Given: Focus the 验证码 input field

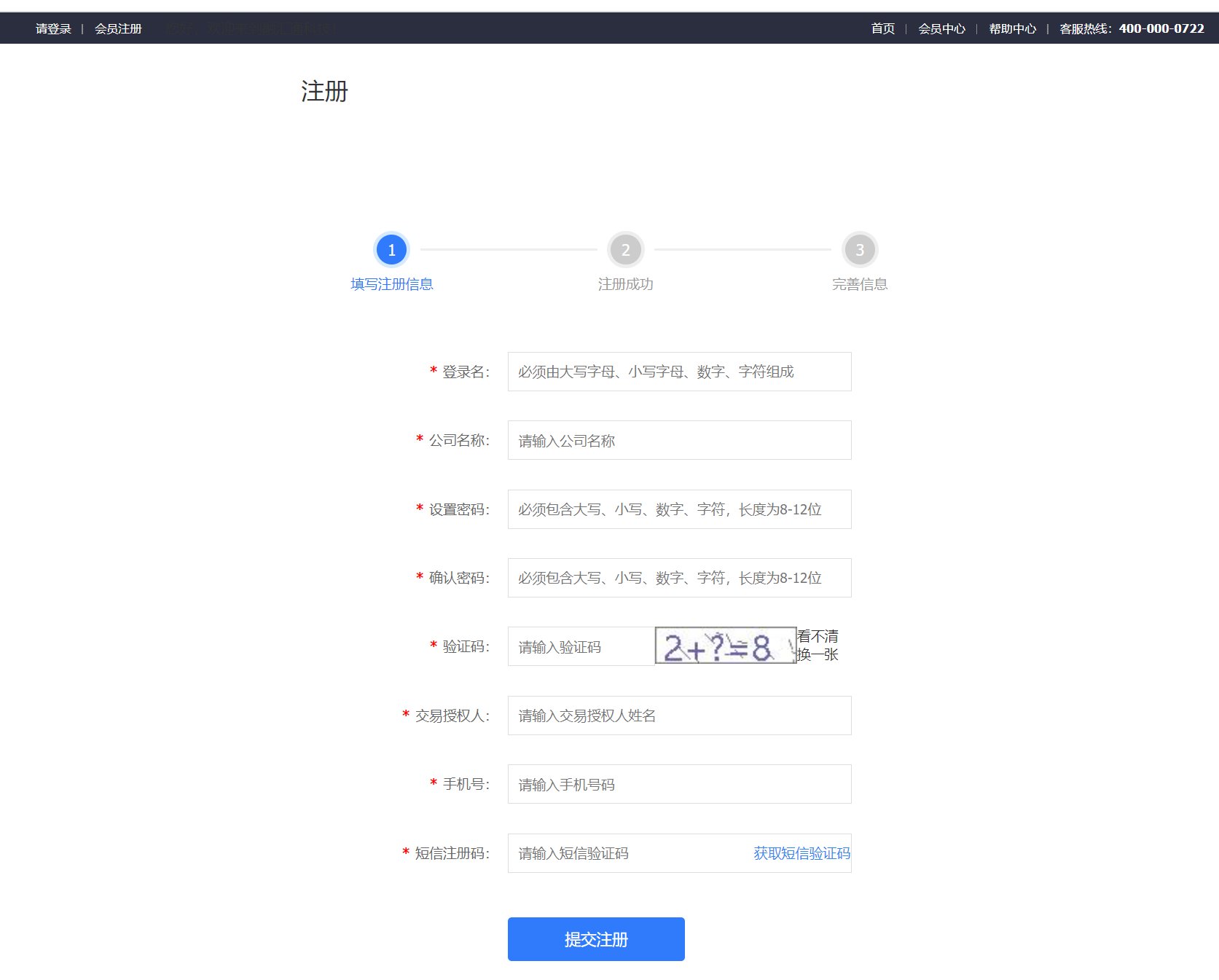Looking at the screenshot, I should 581,646.
